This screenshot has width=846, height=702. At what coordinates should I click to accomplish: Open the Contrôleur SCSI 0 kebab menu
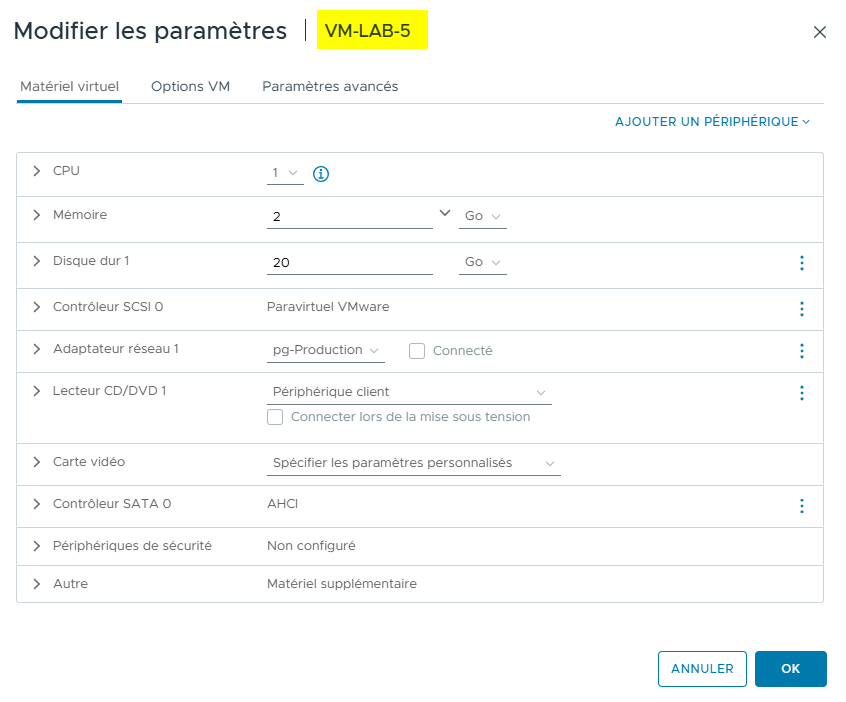[x=801, y=309]
